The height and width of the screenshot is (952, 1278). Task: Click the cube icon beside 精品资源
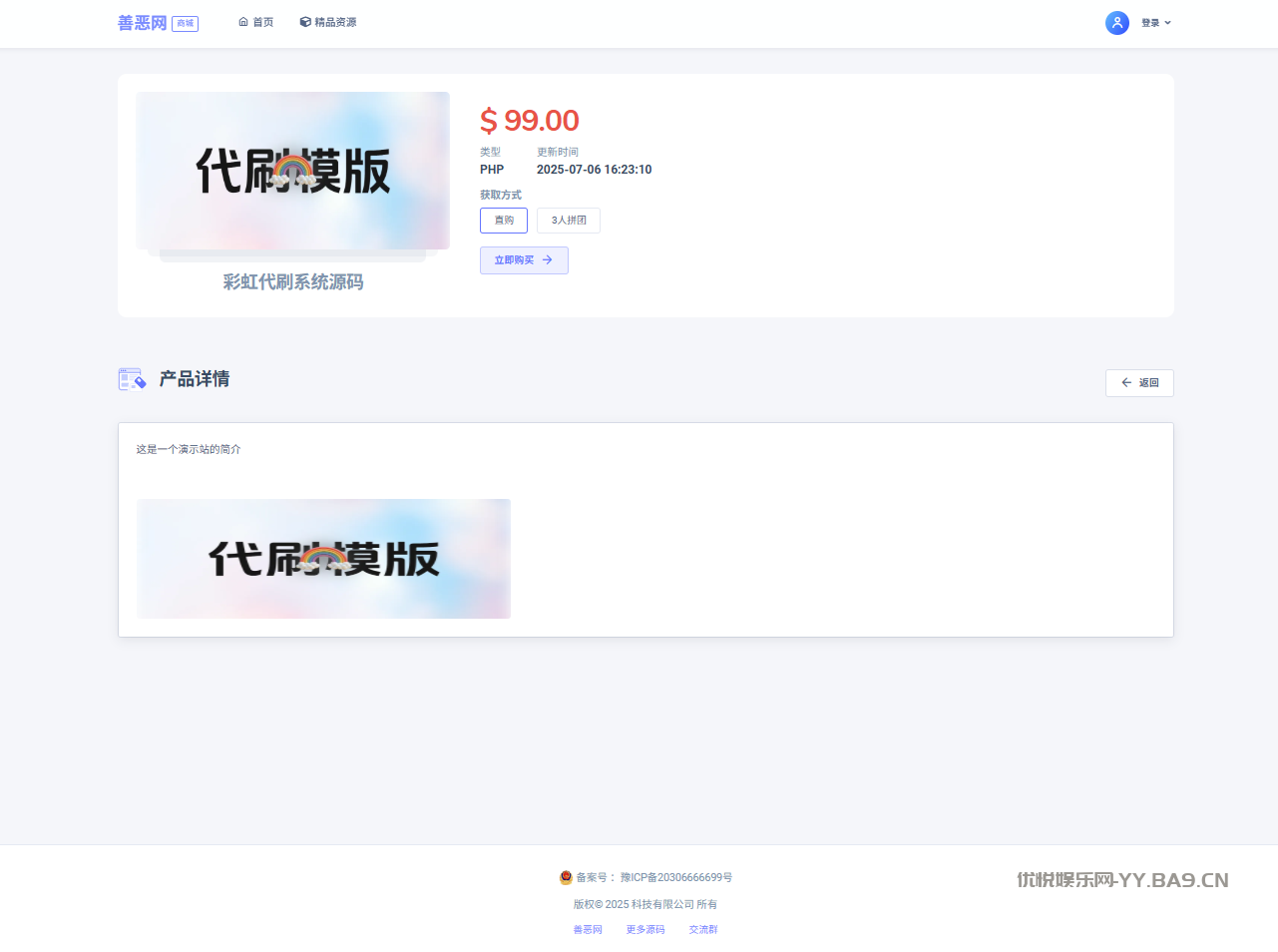pos(305,22)
